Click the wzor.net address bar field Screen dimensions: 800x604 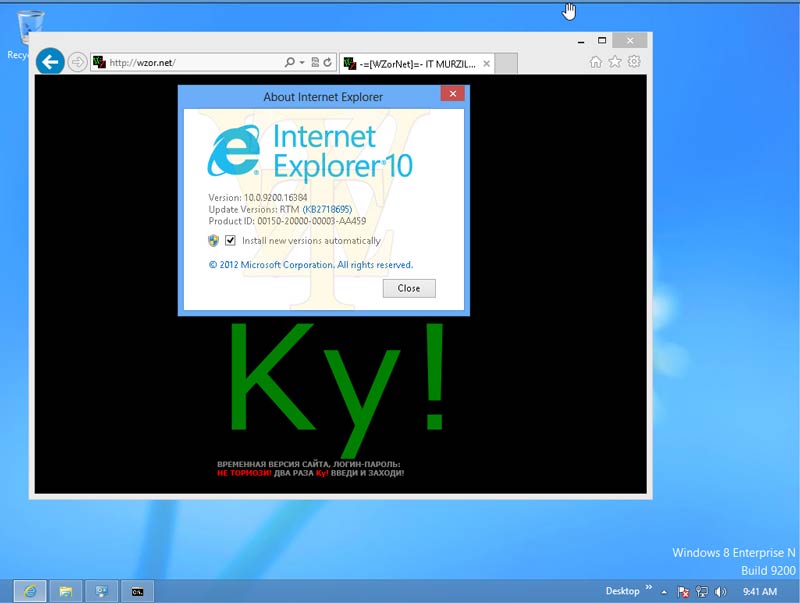(x=190, y=62)
